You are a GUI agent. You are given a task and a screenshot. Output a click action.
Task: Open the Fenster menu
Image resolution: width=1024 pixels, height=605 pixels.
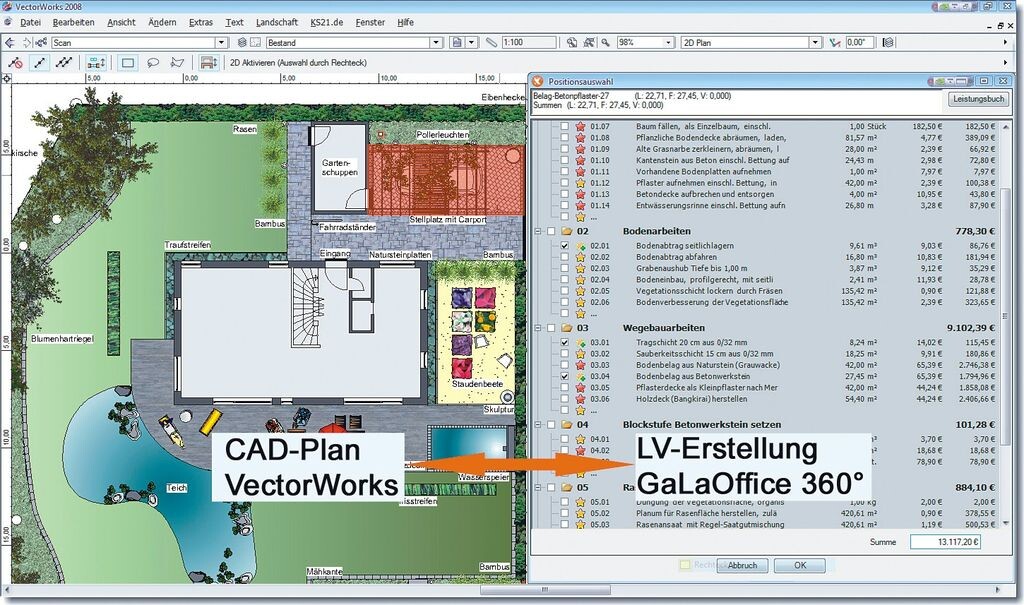click(x=370, y=22)
